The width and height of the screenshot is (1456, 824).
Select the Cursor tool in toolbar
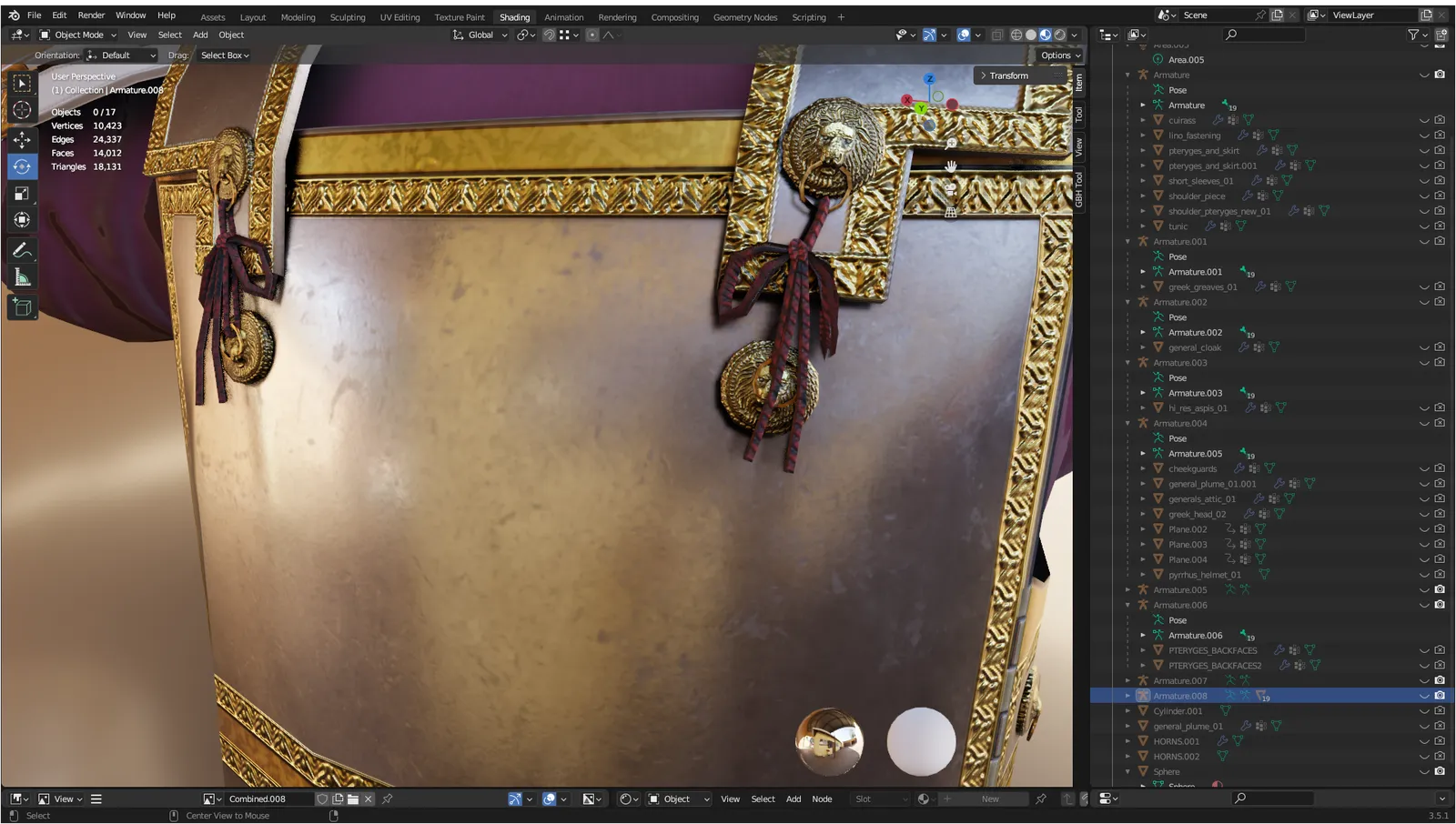point(22,111)
